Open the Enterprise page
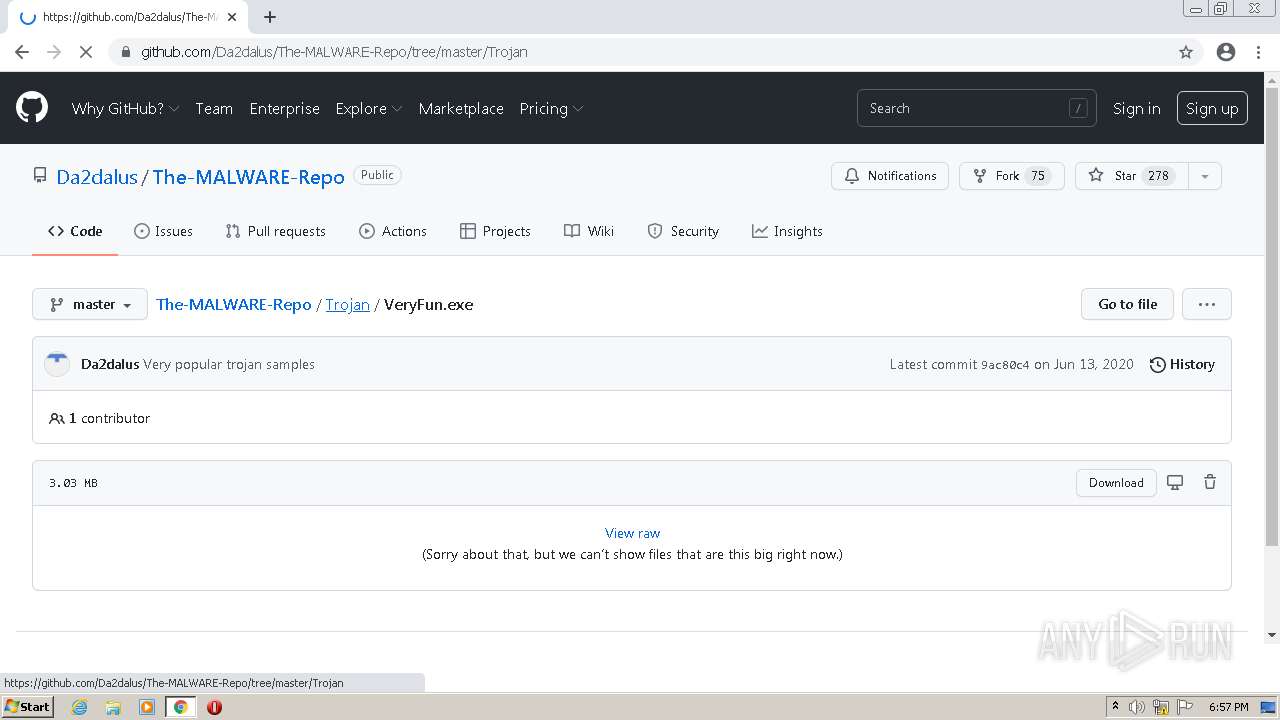Image resolution: width=1280 pixels, height=720 pixels. click(x=284, y=108)
